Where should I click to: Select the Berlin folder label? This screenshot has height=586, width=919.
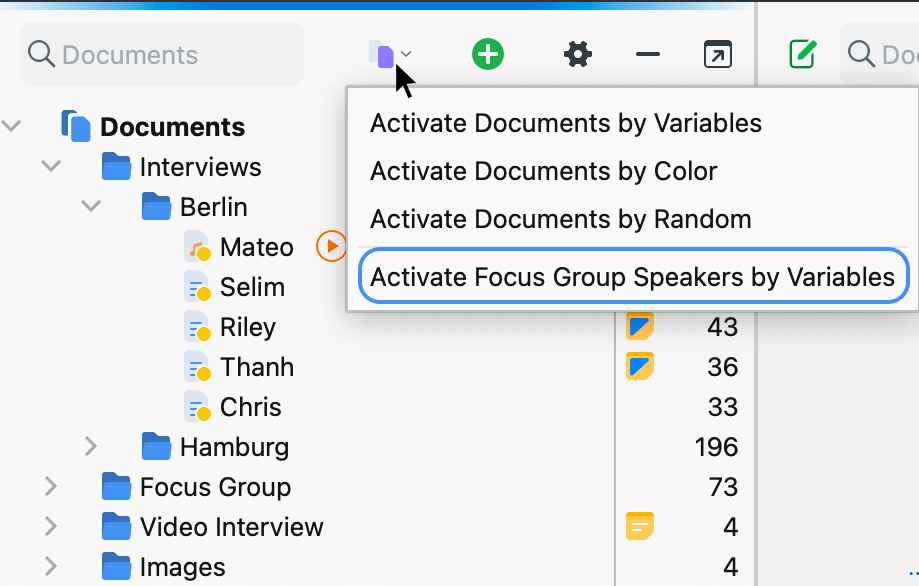click(213, 207)
